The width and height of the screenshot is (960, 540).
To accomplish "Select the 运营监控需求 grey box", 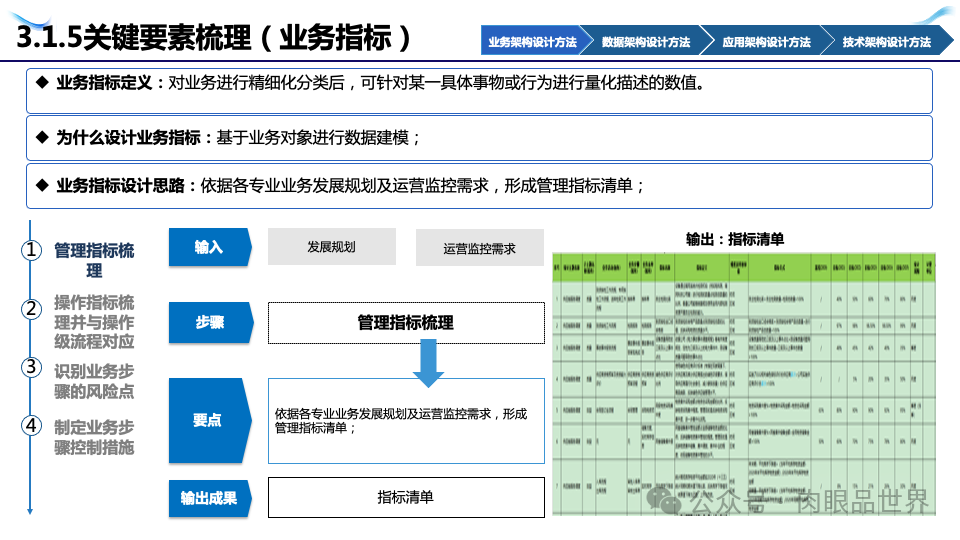I will coord(479,248).
